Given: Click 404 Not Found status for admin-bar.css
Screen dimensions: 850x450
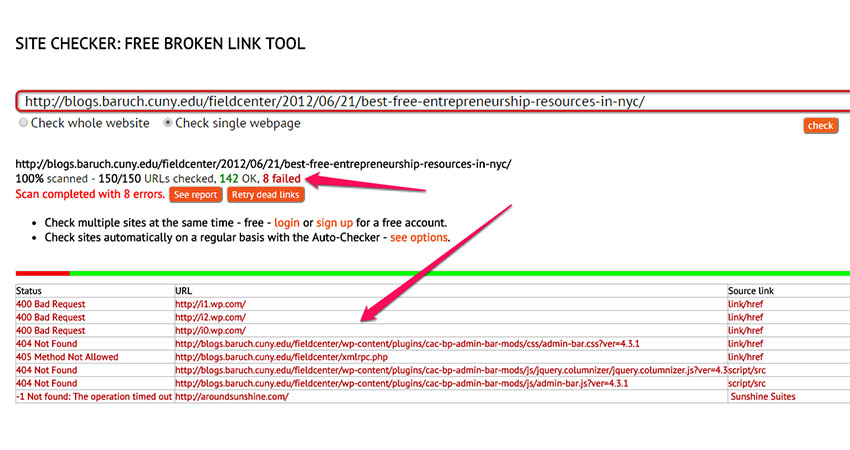Looking at the screenshot, I should pyautogui.click(x=47, y=344).
